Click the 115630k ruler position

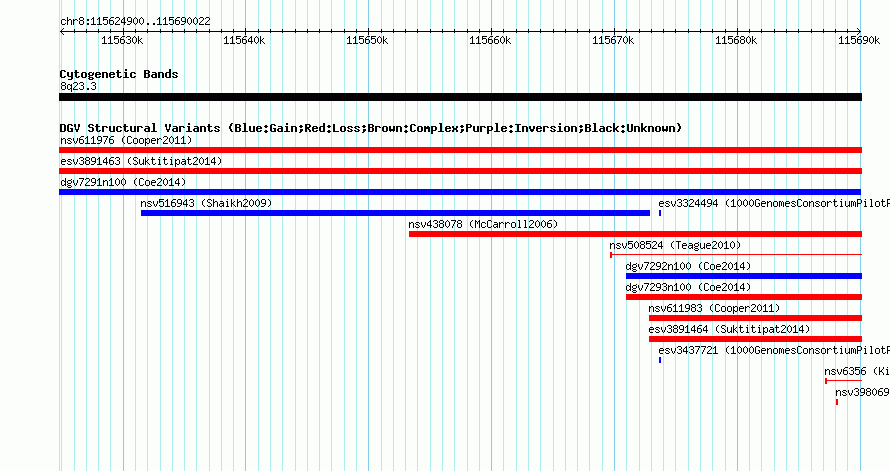pyautogui.click(x=122, y=40)
